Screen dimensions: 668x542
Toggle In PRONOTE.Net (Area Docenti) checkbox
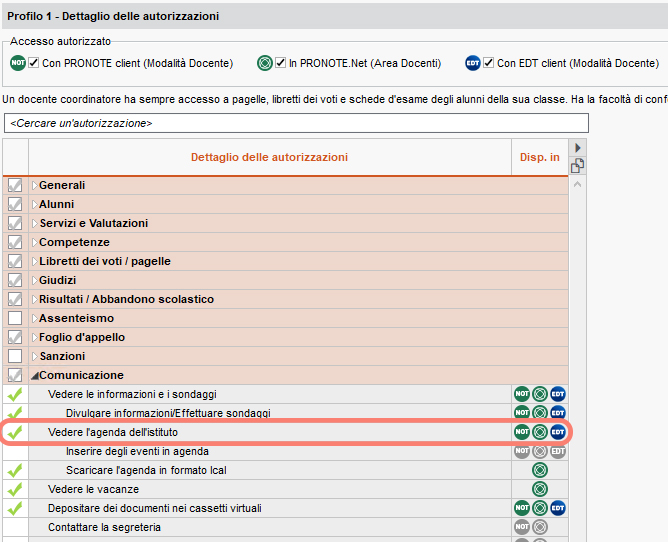[280, 63]
